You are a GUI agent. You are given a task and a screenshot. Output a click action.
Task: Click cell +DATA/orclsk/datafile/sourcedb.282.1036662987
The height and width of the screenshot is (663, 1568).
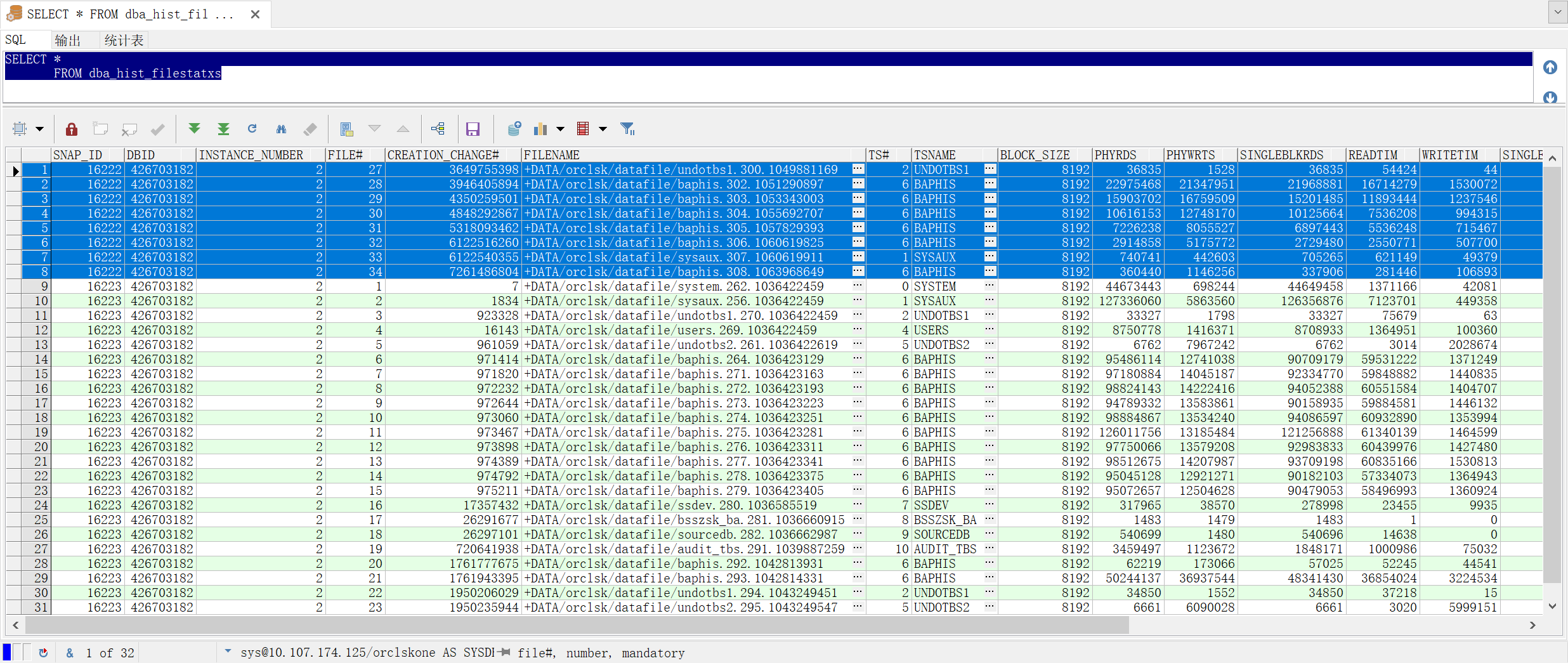(x=694, y=534)
